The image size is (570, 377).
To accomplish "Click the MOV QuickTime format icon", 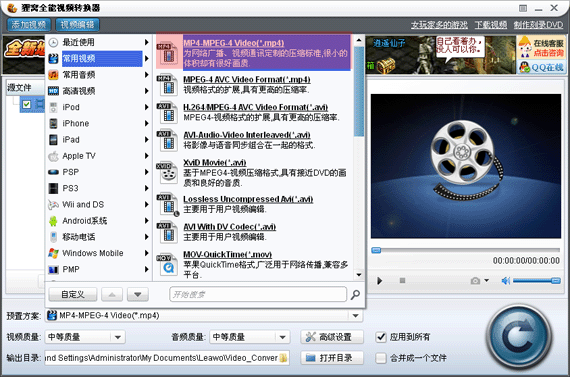I will (x=167, y=264).
